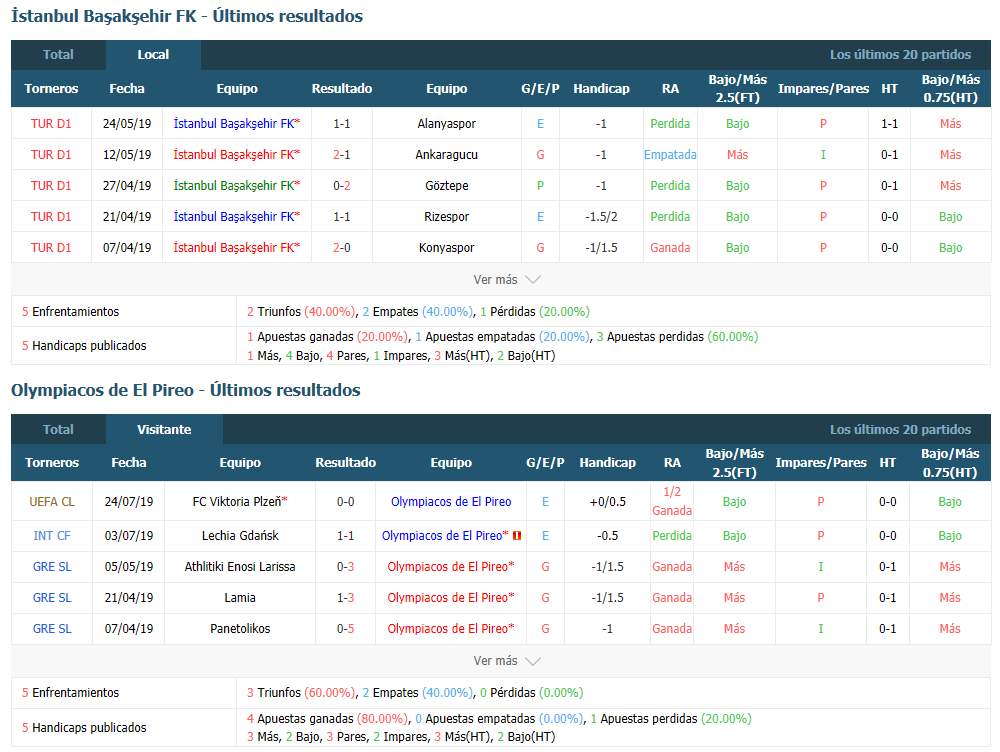
Task: Click Empatada in the Ankaragucu row
Action: [x=670, y=154]
